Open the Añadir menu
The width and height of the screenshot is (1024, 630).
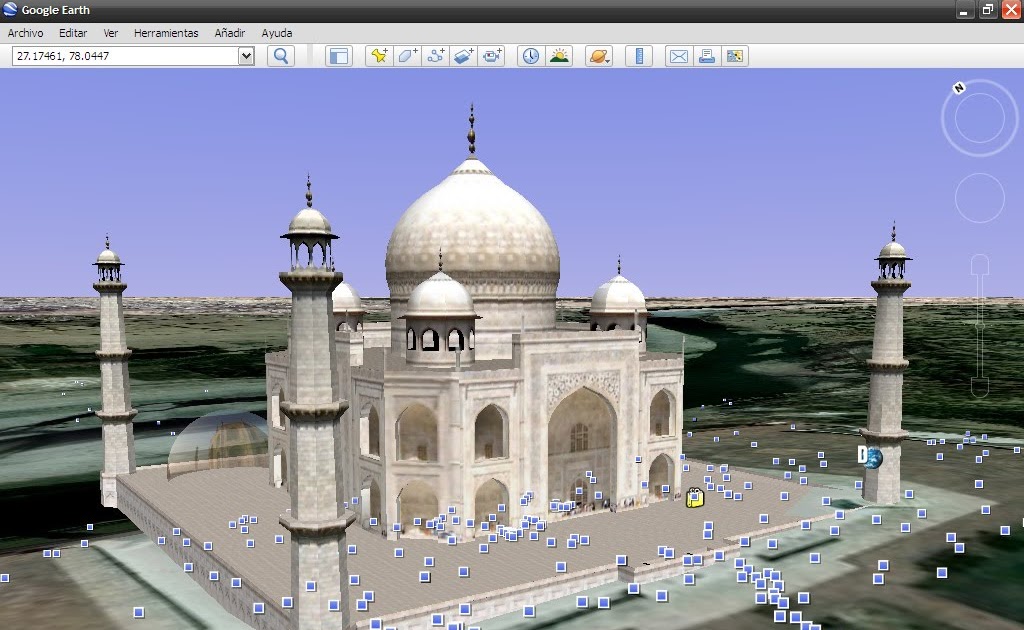230,33
